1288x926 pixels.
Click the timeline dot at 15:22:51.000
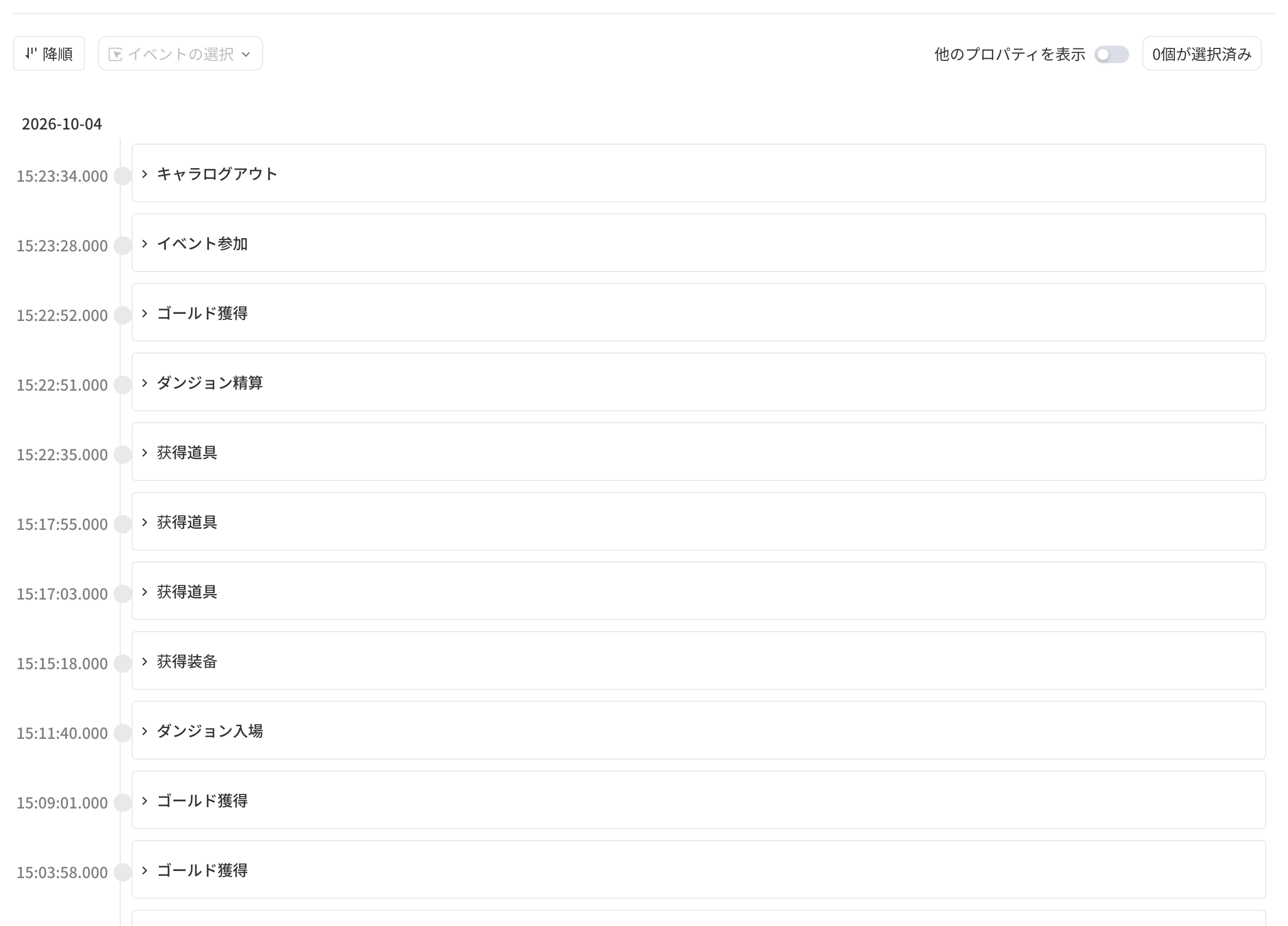(123, 385)
